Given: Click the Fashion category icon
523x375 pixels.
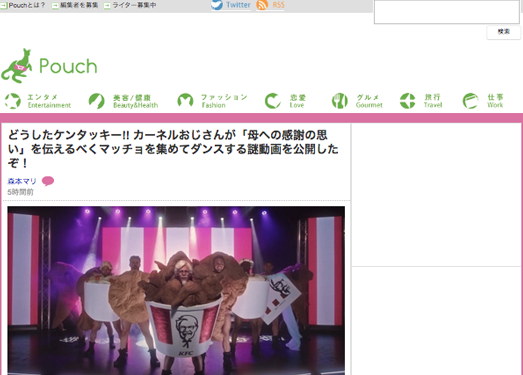Looking at the screenshot, I should (x=185, y=101).
